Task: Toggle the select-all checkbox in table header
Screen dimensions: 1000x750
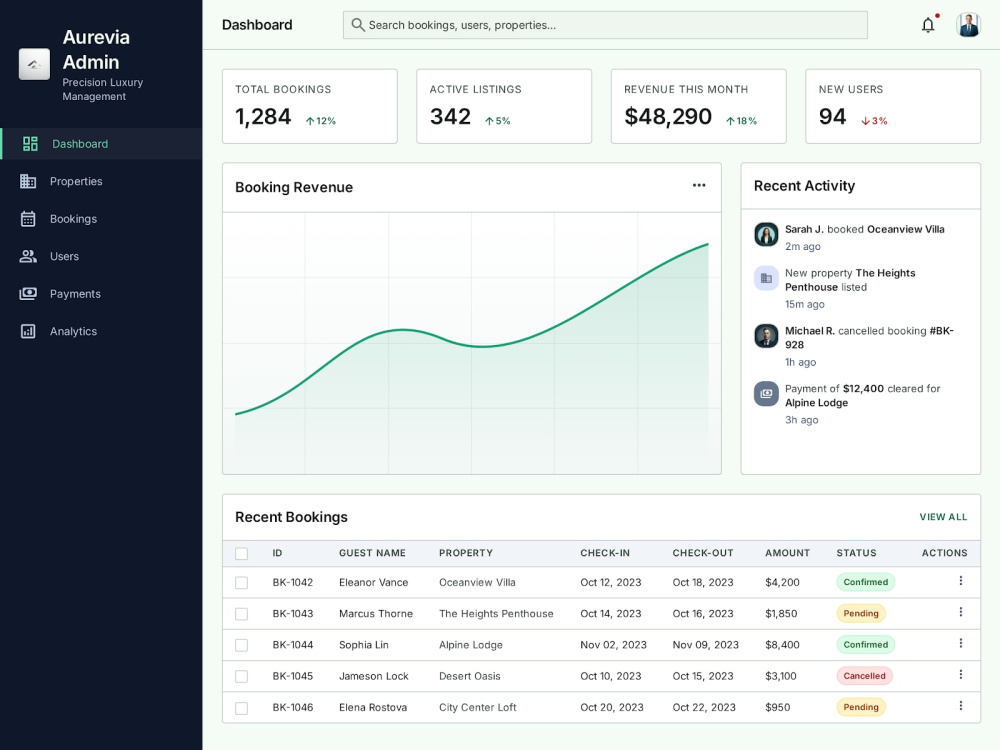Action: point(241,554)
